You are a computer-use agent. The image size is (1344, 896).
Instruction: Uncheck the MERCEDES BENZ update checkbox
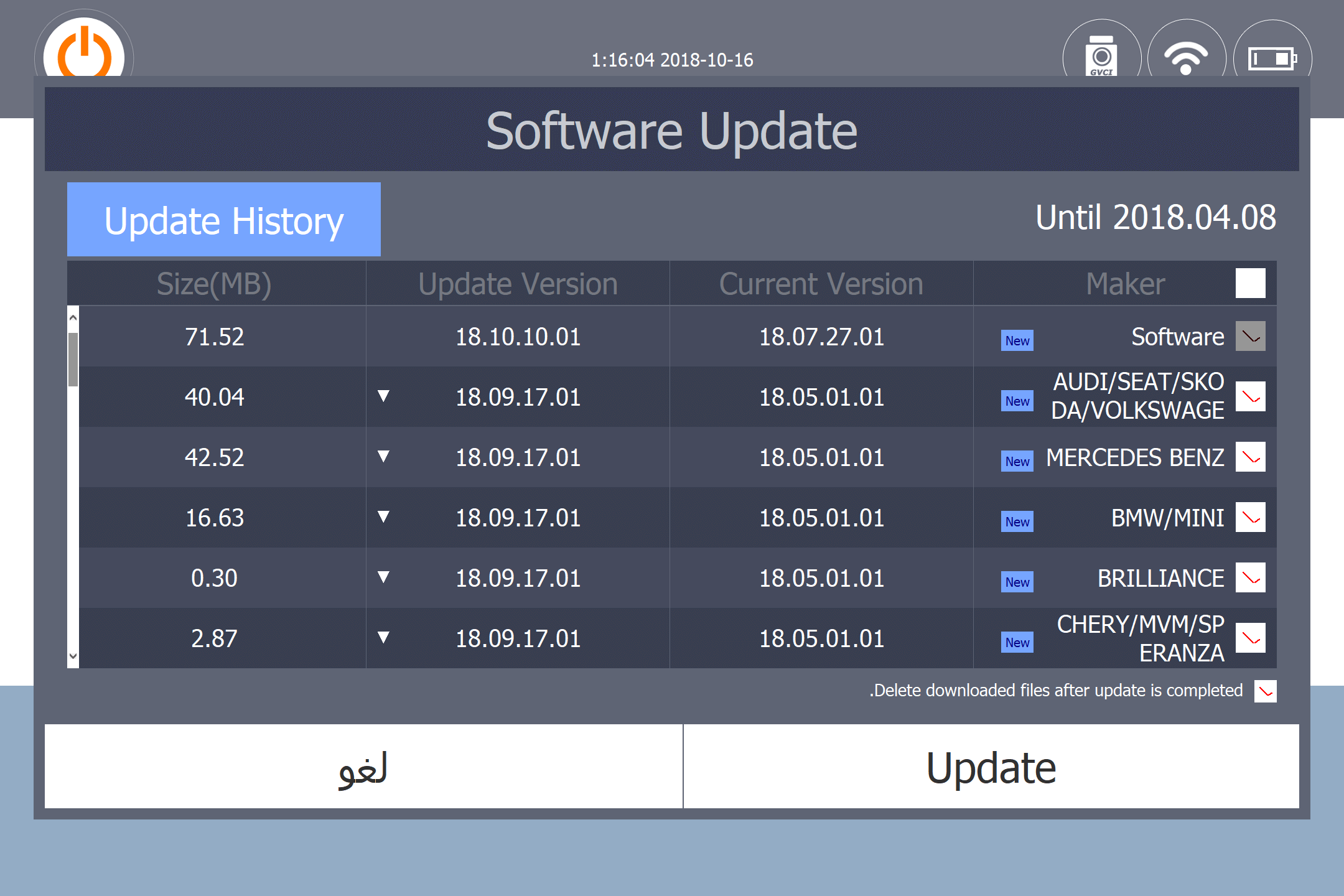click(x=1250, y=457)
